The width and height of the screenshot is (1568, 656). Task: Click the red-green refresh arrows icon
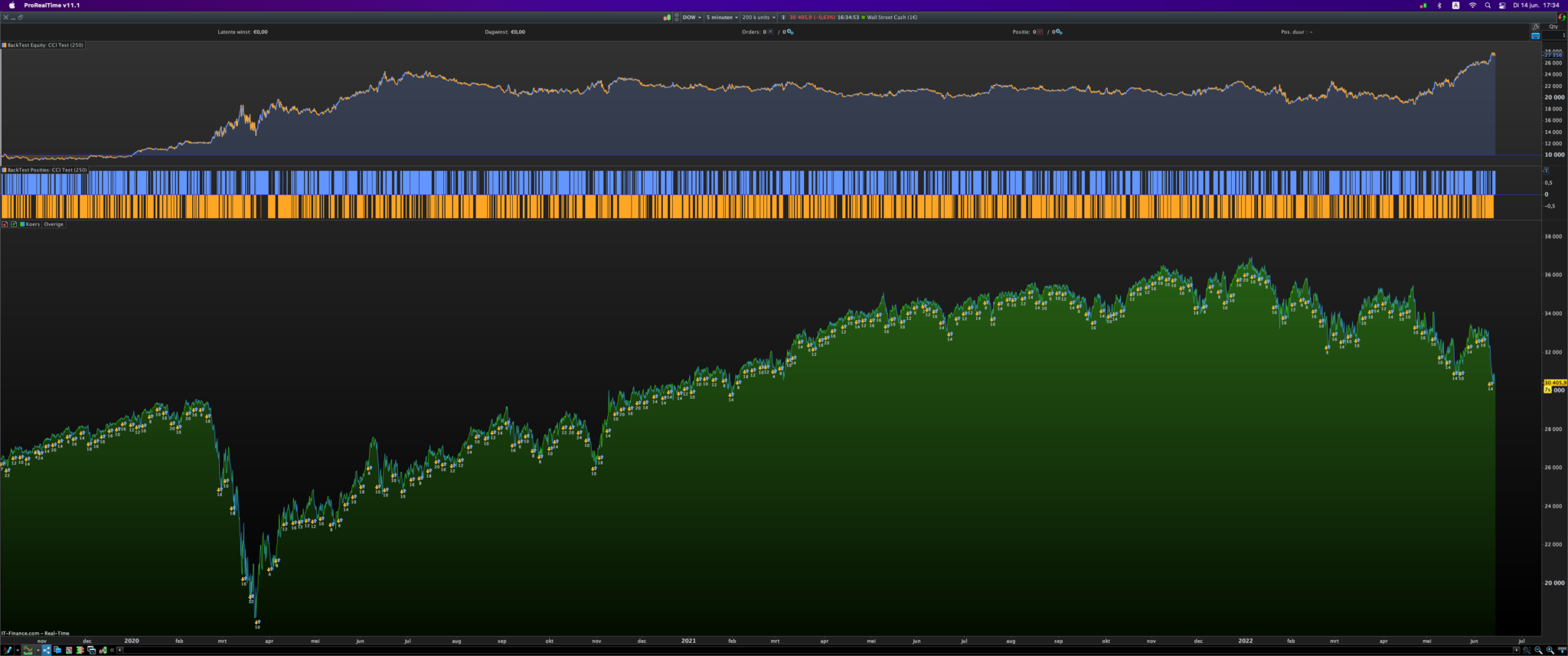tap(1561, 17)
